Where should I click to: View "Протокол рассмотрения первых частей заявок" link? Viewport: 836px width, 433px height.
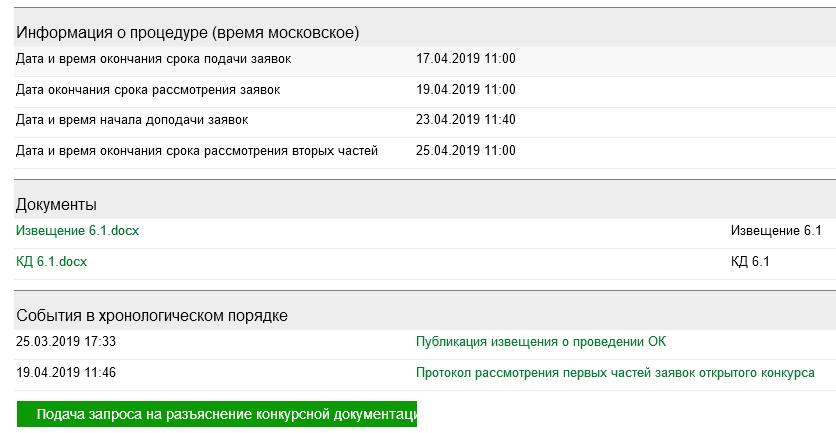(615, 373)
